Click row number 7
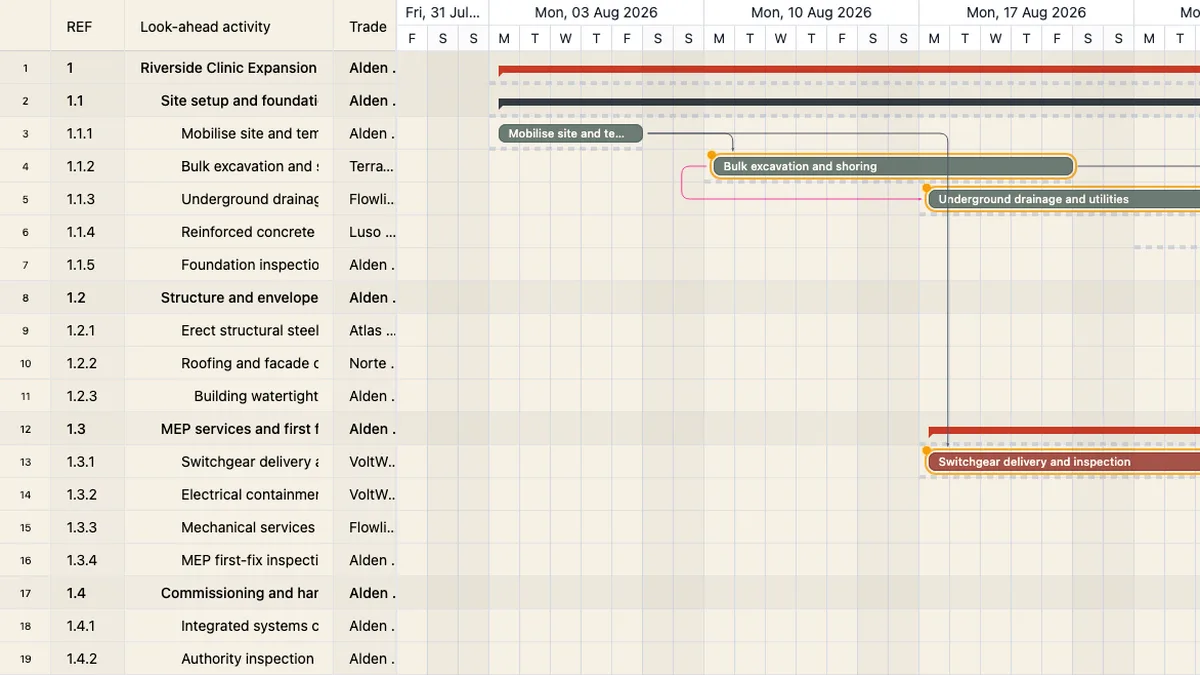The height and width of the screenshot is (675, 1200). pos(25,265)
